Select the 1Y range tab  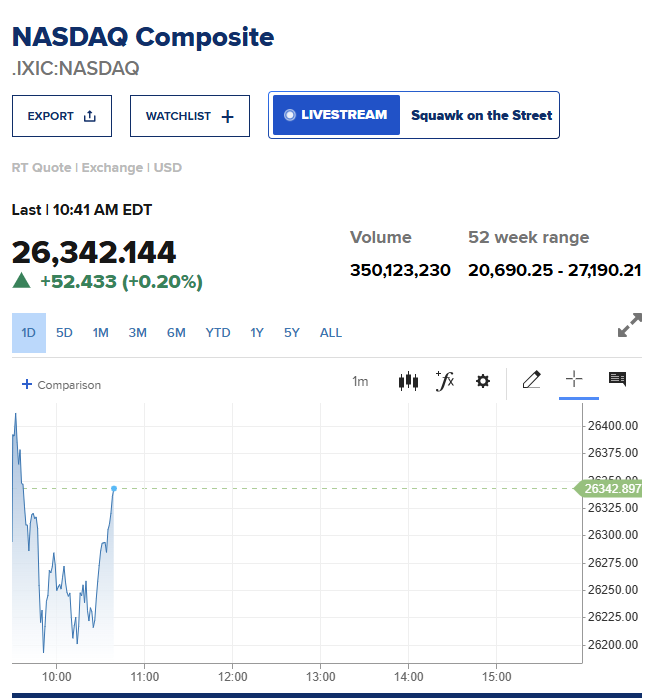tap(257, 333)
